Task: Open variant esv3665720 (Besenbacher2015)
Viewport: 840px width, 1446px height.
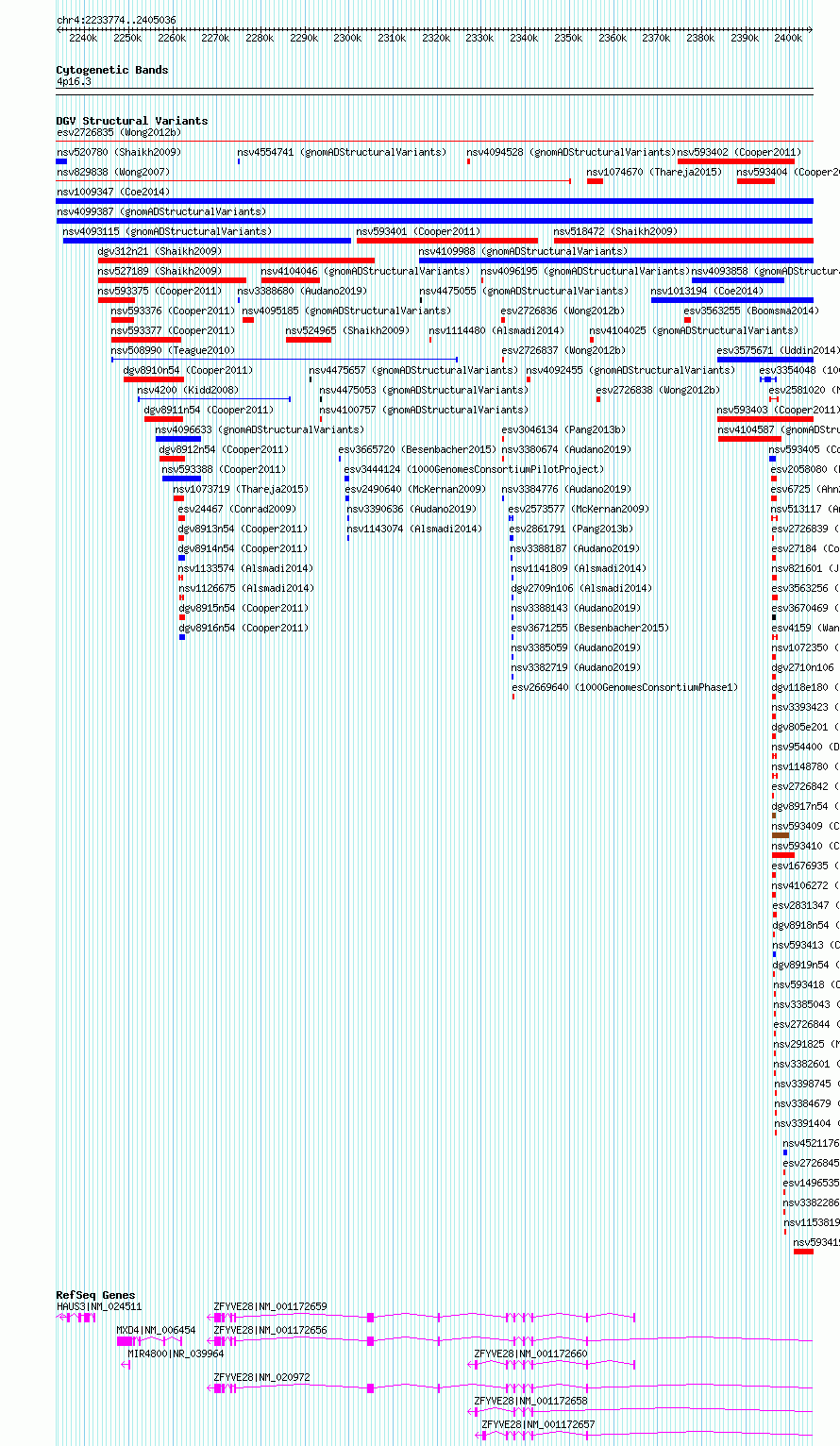Action: coord(418,449)
